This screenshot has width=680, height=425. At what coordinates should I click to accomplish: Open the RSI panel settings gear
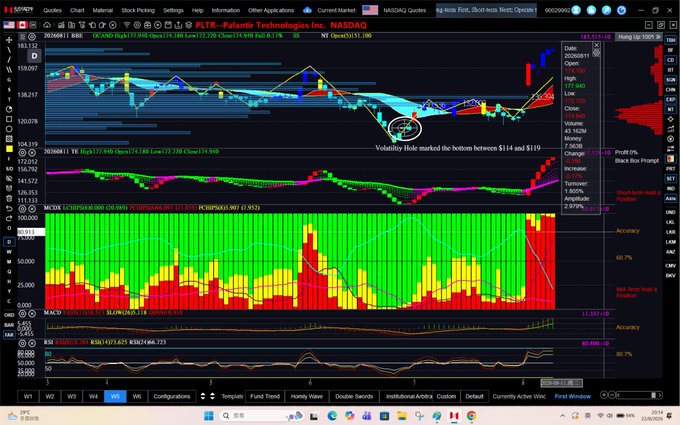click(x=23, y=343)
